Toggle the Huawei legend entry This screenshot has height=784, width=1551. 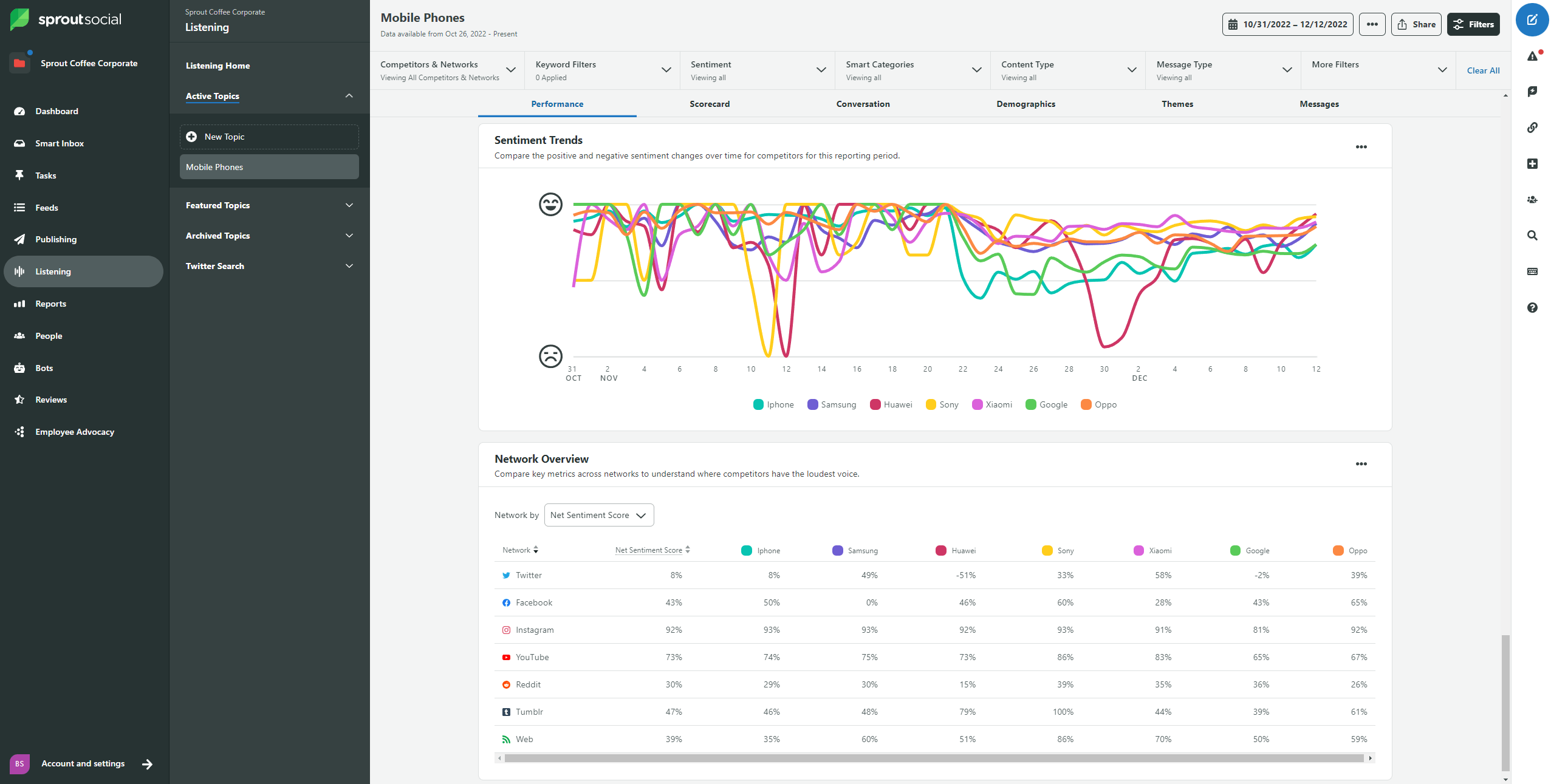click(891, 404)
